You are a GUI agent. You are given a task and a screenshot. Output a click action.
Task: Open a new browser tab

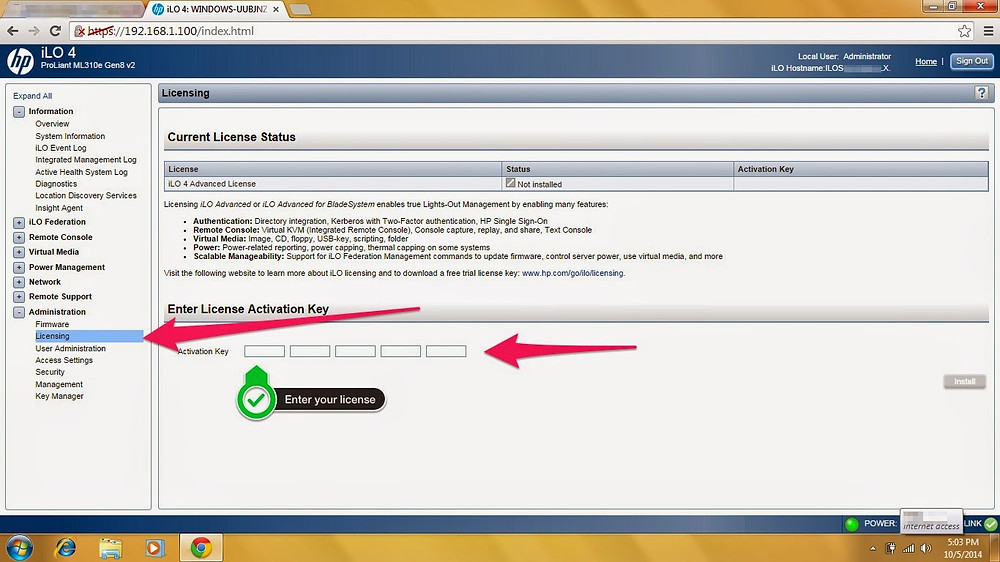coord(300,10)
